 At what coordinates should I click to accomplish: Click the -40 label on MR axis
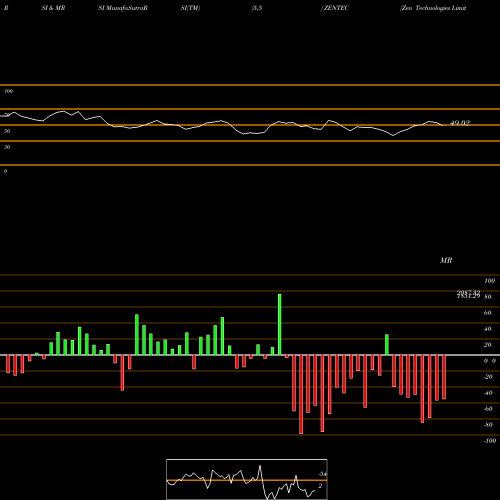pyautogui.click(x=488, y=393)
